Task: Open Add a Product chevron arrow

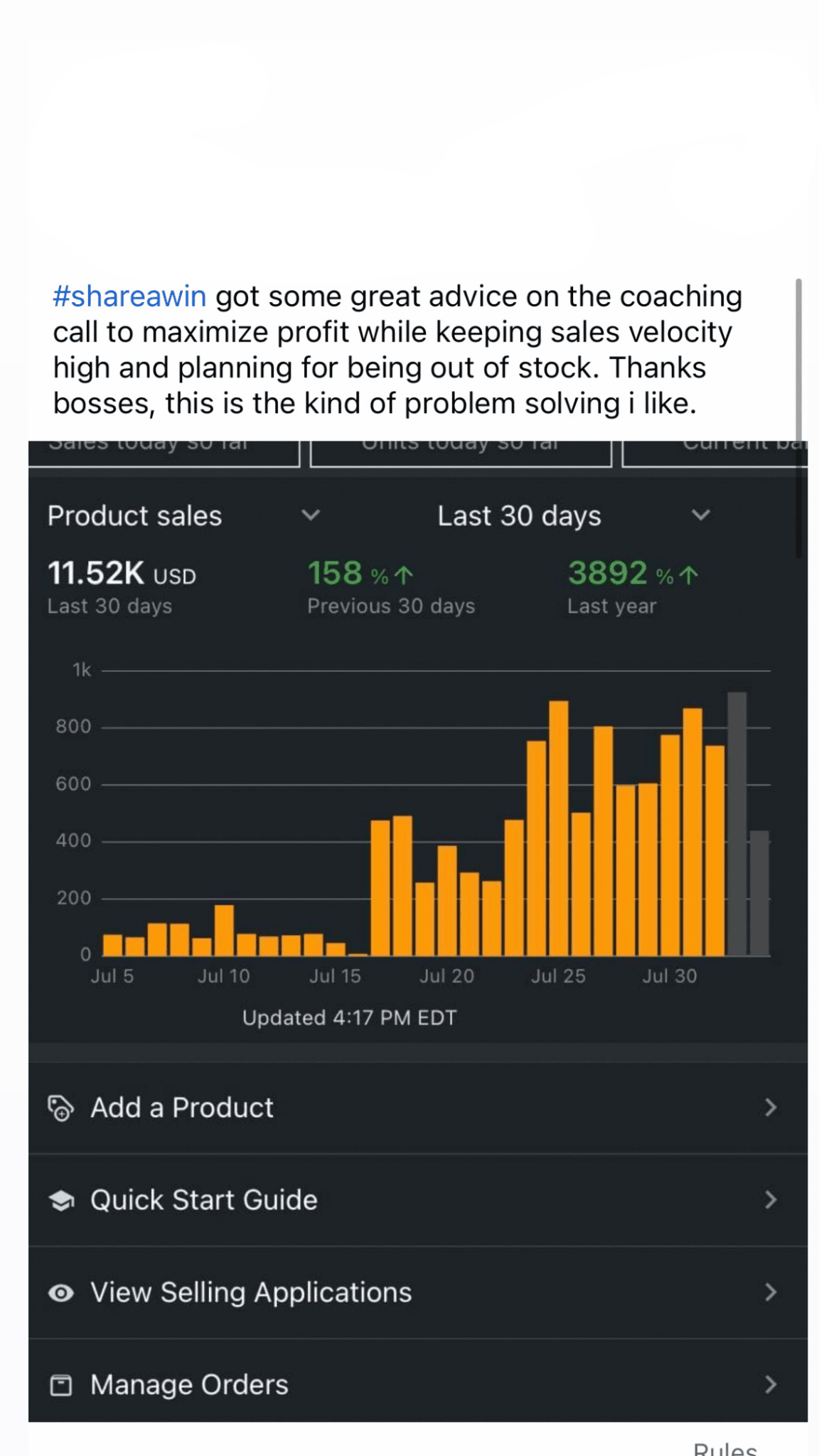Action: pos(771,1108)
